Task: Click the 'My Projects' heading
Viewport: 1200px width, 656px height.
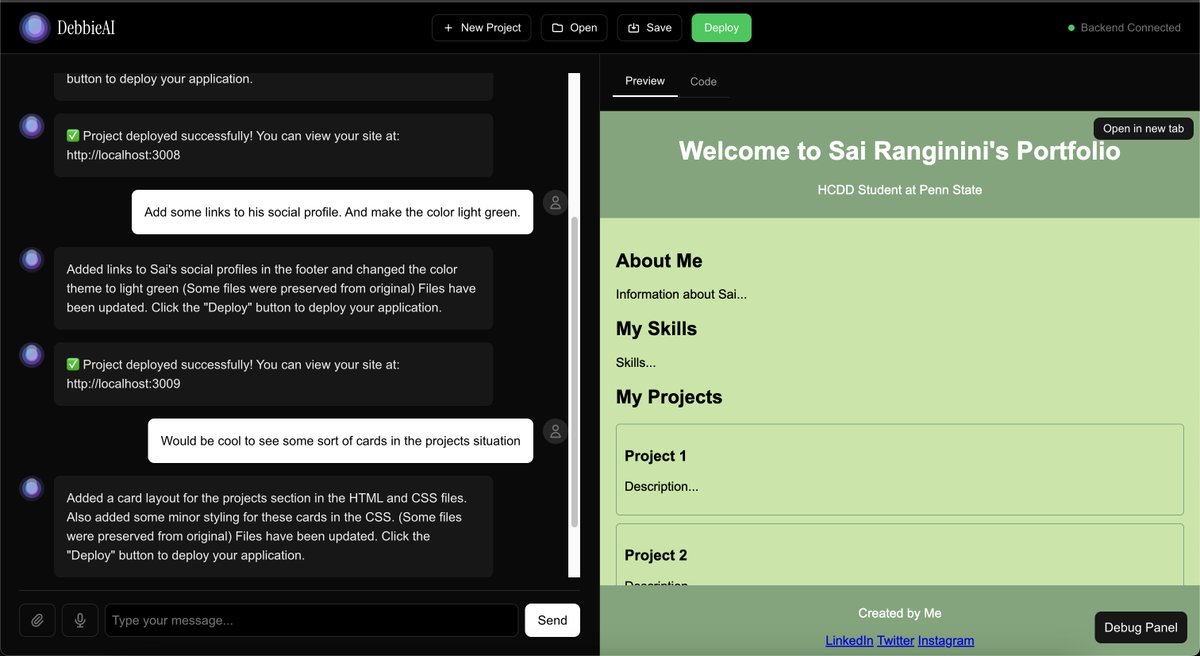Action: (x=669, y=397)
